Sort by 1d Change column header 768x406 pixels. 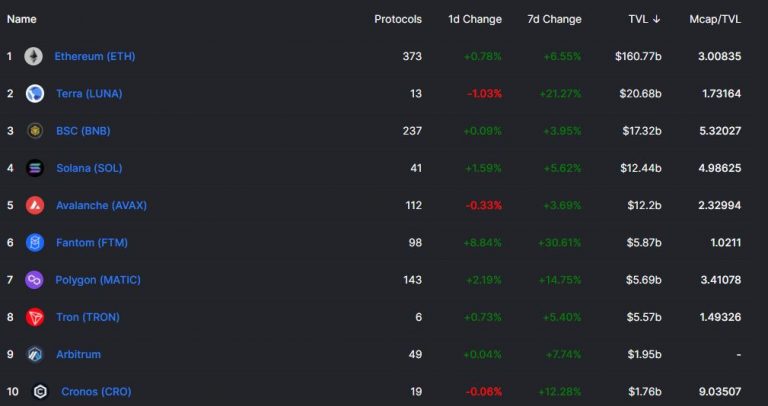coord(474,19)
